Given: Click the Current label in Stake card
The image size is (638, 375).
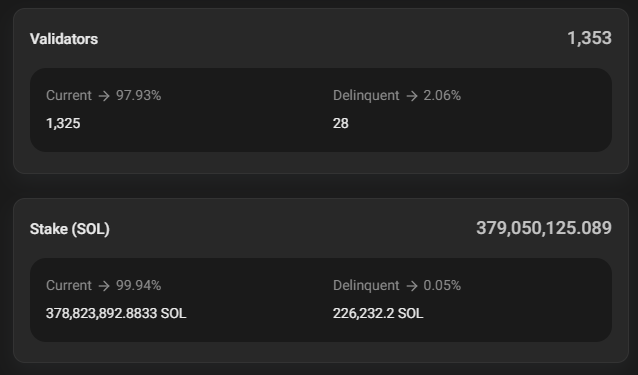Looking at the screenshot, I should (69, 286).
